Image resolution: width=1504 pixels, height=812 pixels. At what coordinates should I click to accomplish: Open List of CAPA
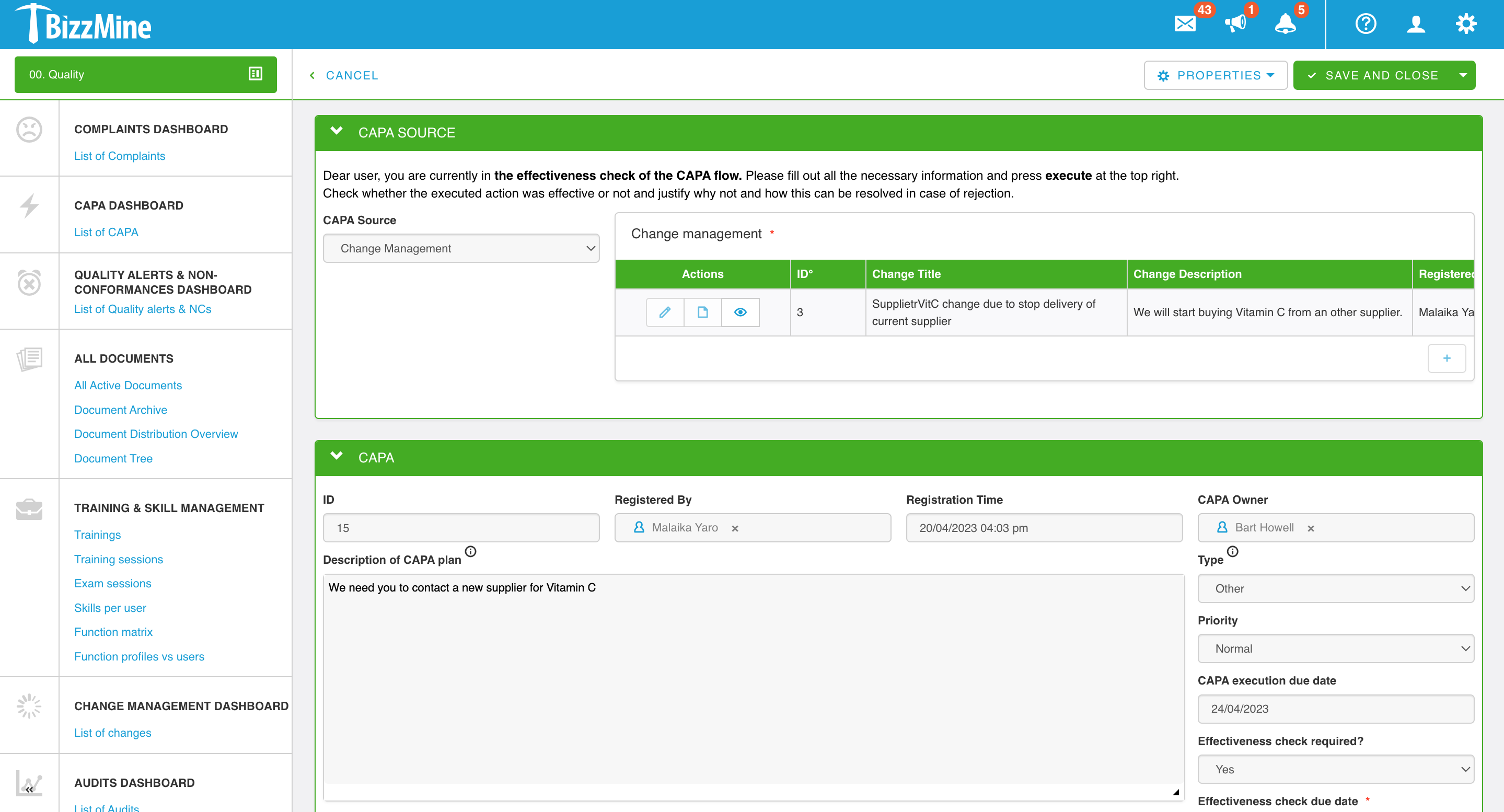(106, 233)
